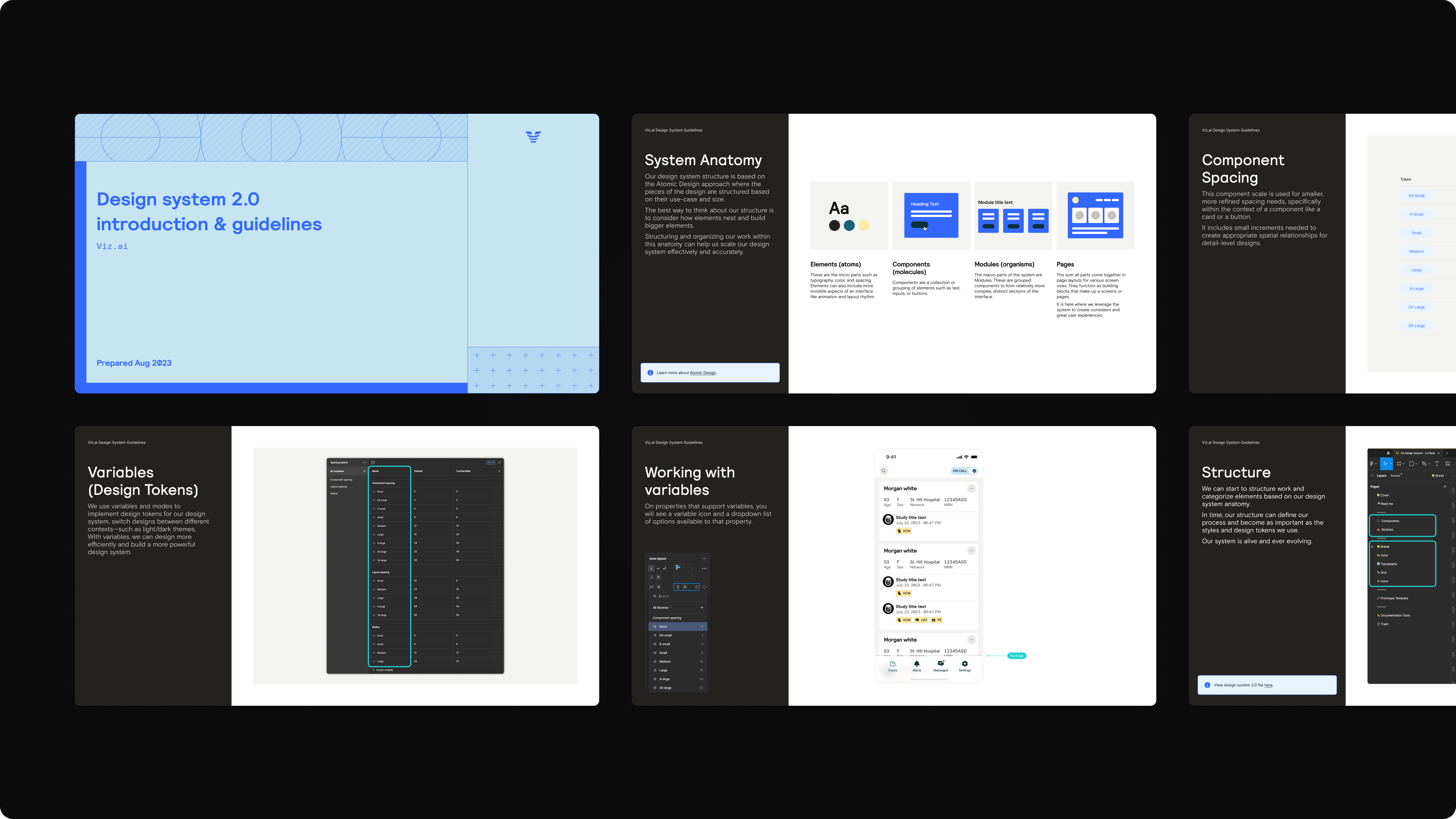Select the Text tool in Figma toolbar
The width and height of the screenshot is (1456, 819).
tap(1437, 463)
